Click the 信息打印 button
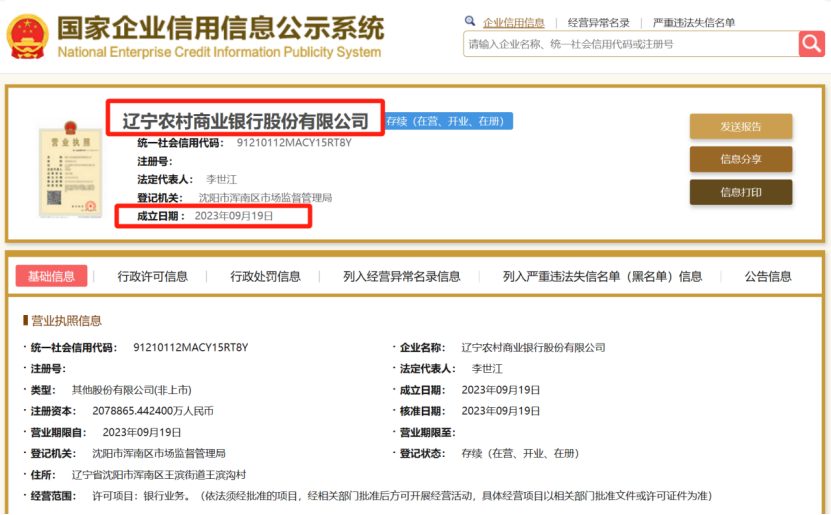 pyautogui.click(x=741, y=192)
